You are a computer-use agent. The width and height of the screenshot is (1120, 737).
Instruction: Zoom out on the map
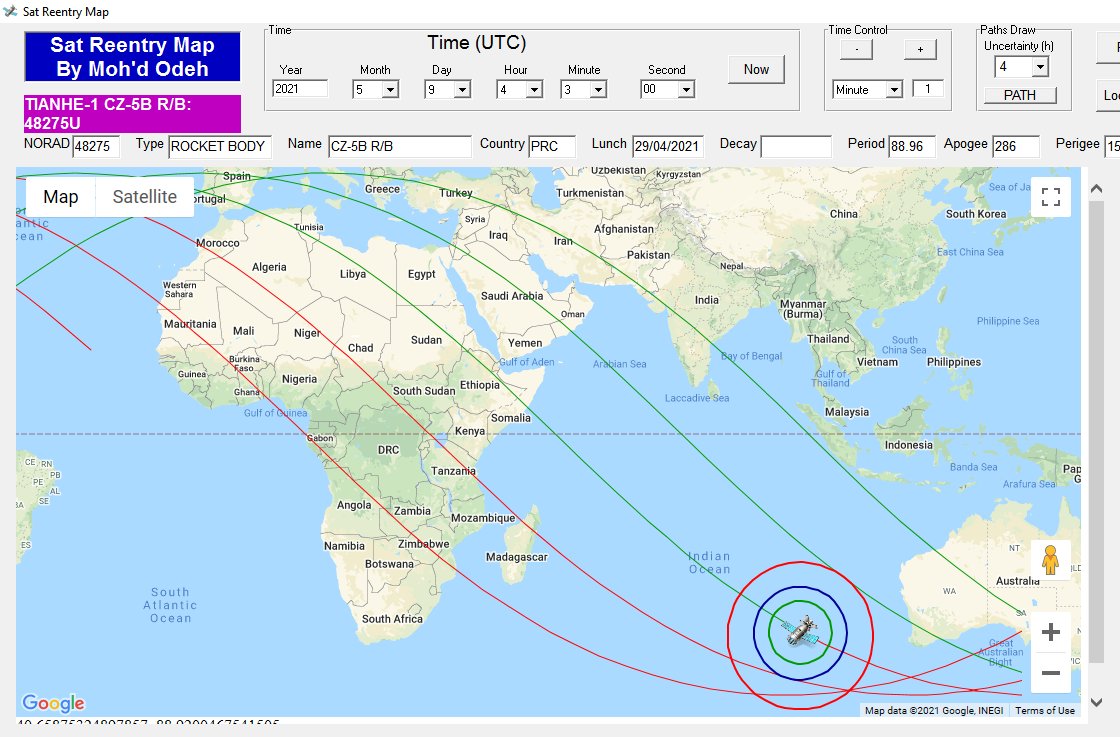[x=1050, y=673]
